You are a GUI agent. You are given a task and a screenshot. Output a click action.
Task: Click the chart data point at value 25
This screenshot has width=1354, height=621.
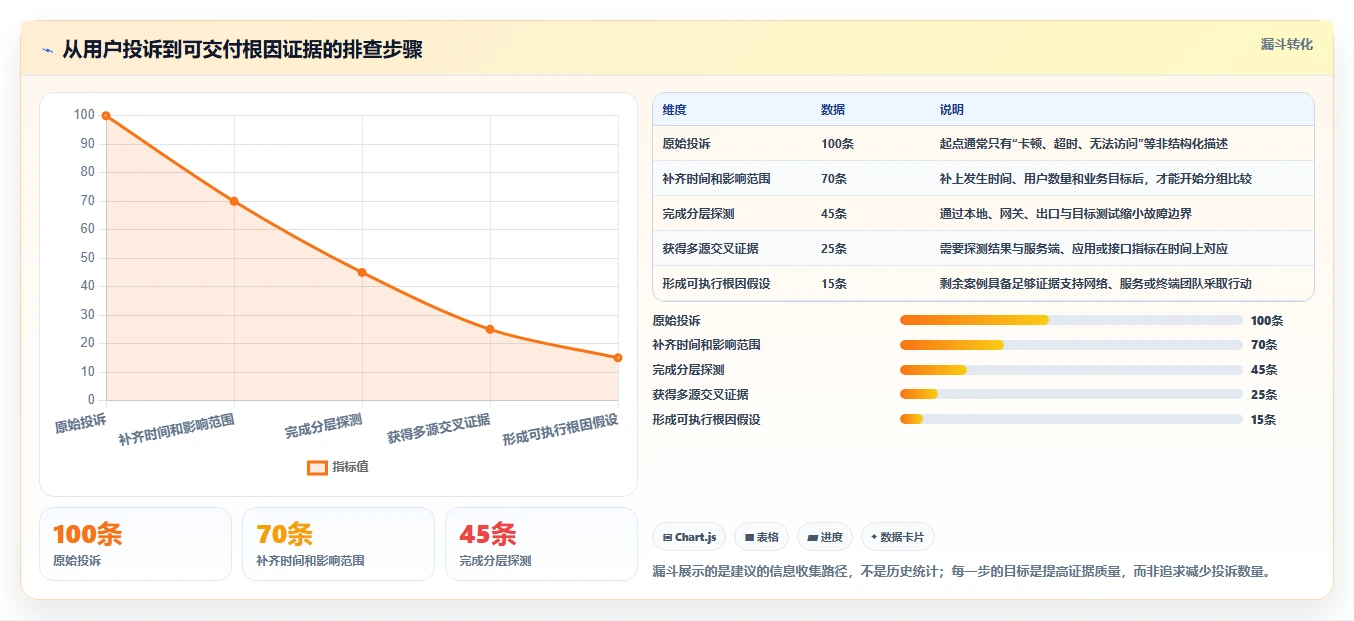tap(490, 329)
